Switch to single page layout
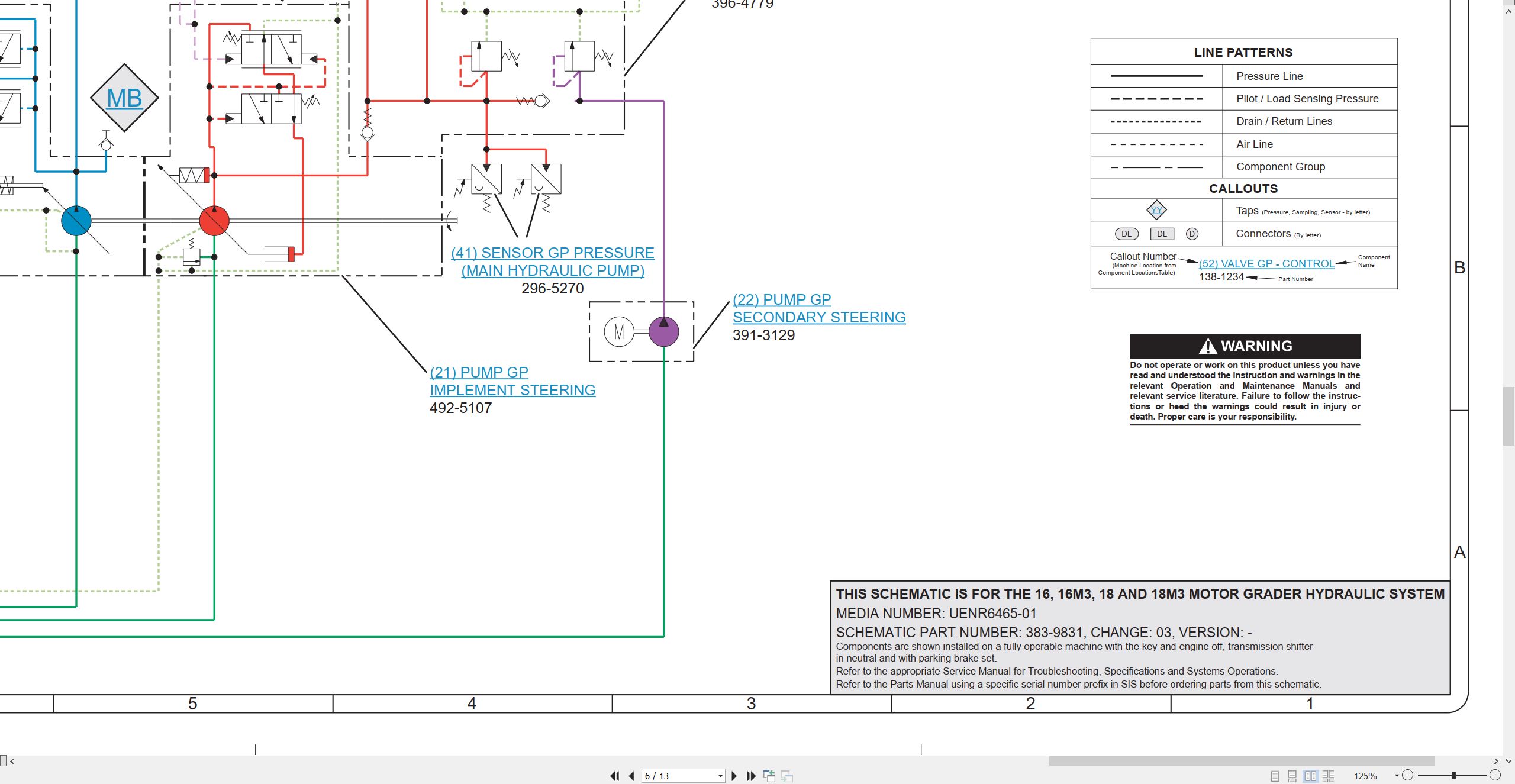Viewport: 1515px width, 784px height. coord(1275,776)
